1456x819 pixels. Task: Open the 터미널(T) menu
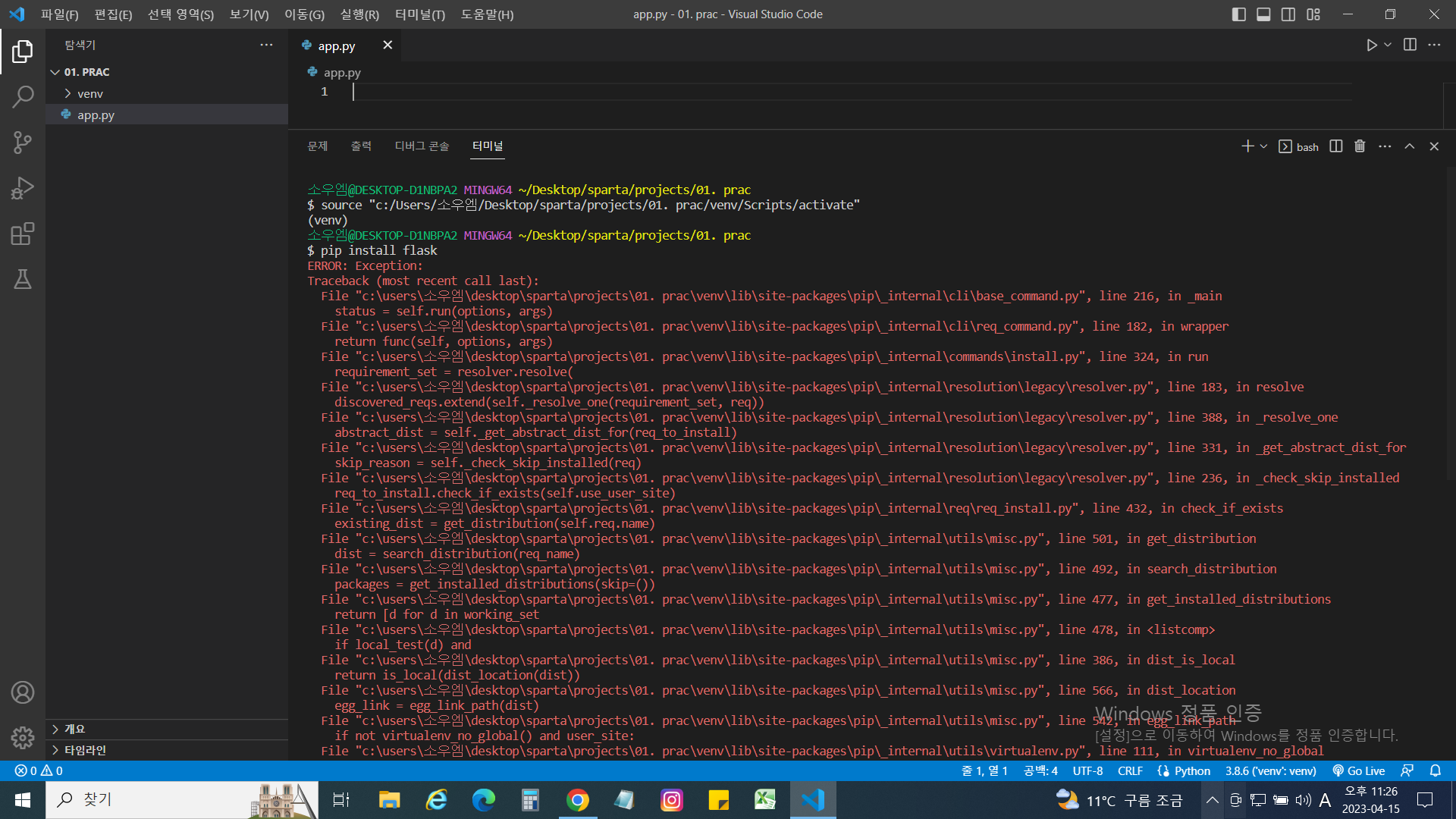[x=420, y=14]
